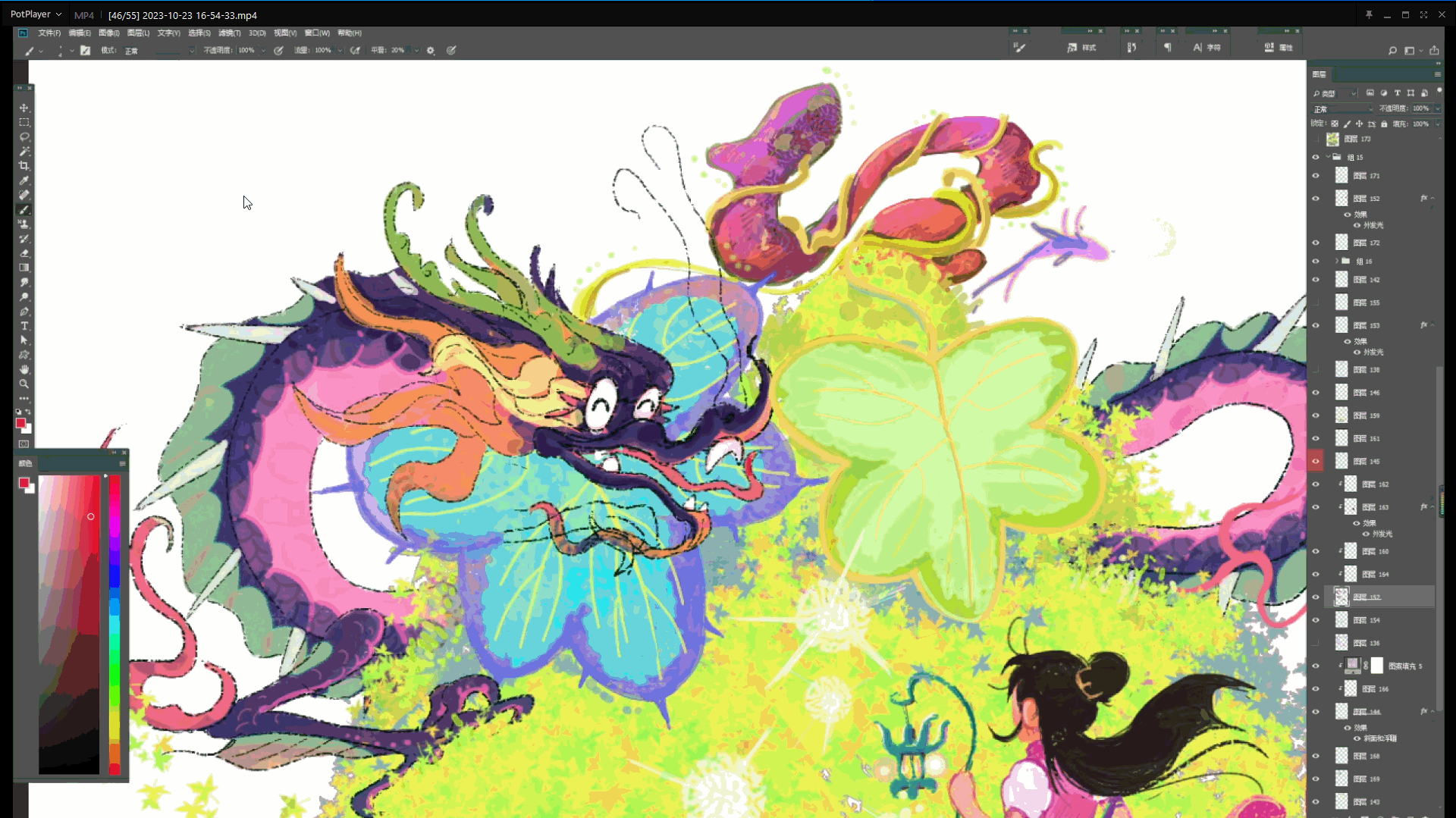
Task: Open the PotPlayer main menu
Action: [36, 14]
